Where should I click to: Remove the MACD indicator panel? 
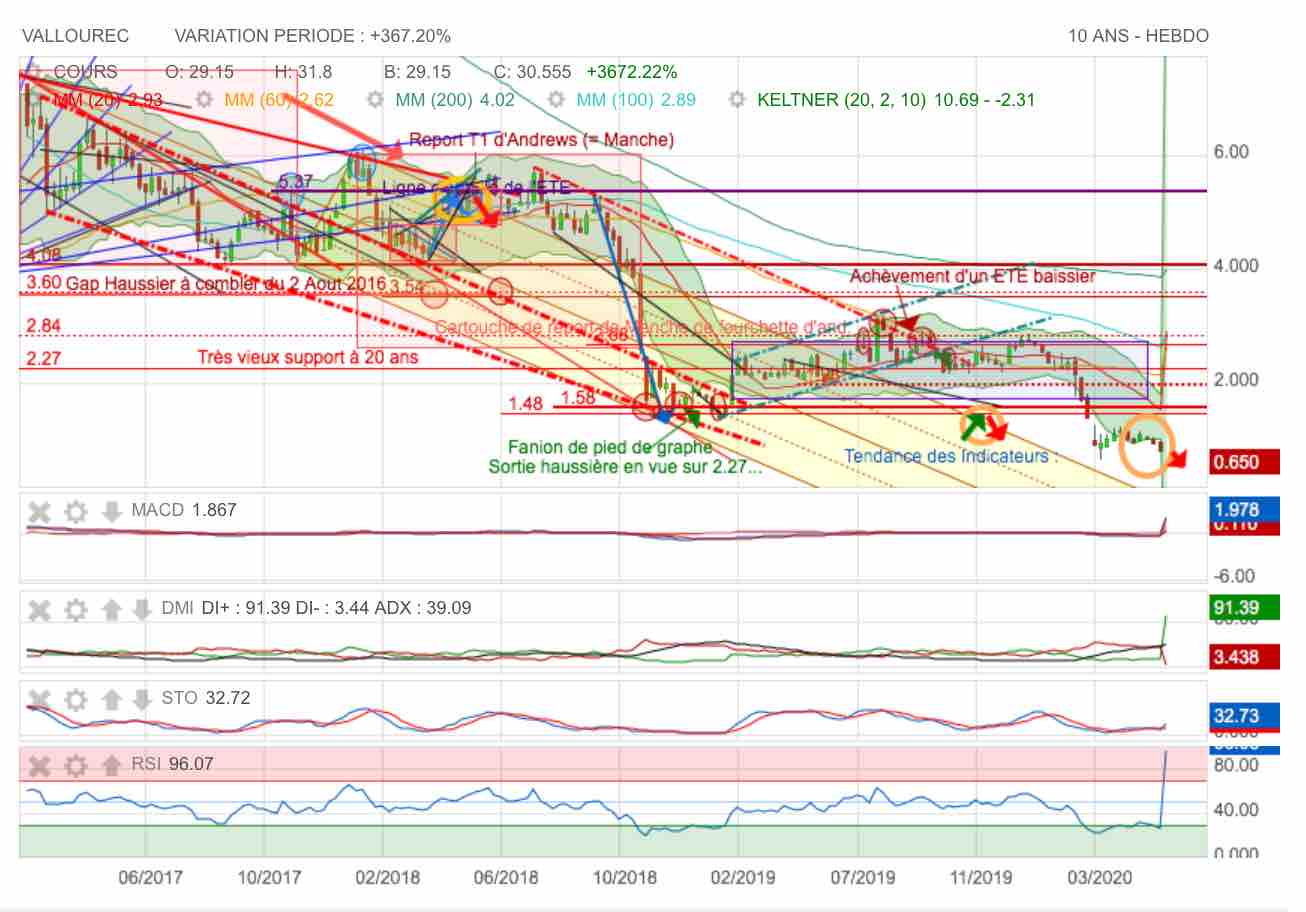click(x=39, y=512)
